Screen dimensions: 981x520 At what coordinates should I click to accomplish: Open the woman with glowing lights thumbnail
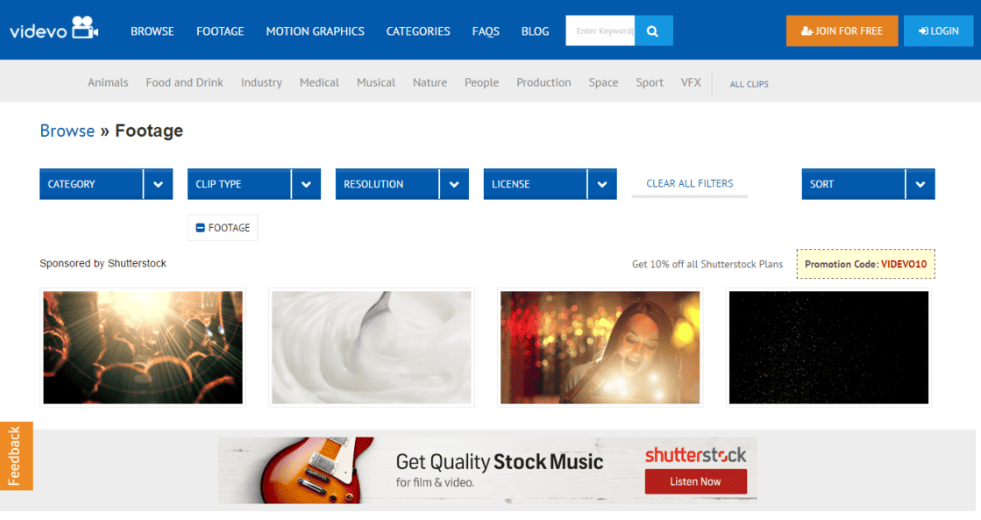[x=600, y=347]
